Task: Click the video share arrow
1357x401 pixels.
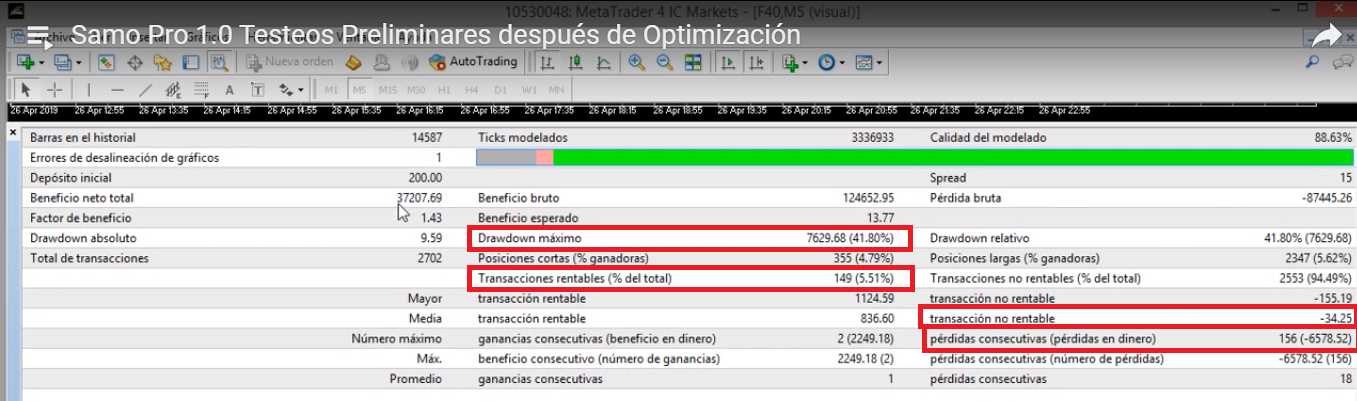Action: pyautogui.click(x=1326, y=36)
